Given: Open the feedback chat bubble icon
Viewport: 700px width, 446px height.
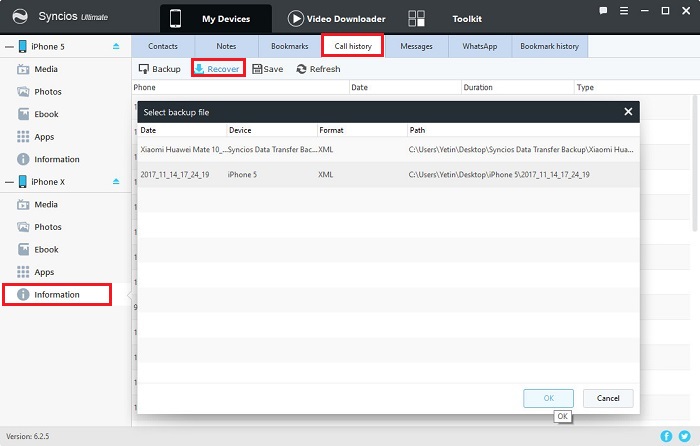Looking at the screenshot, I should point(603,11).
